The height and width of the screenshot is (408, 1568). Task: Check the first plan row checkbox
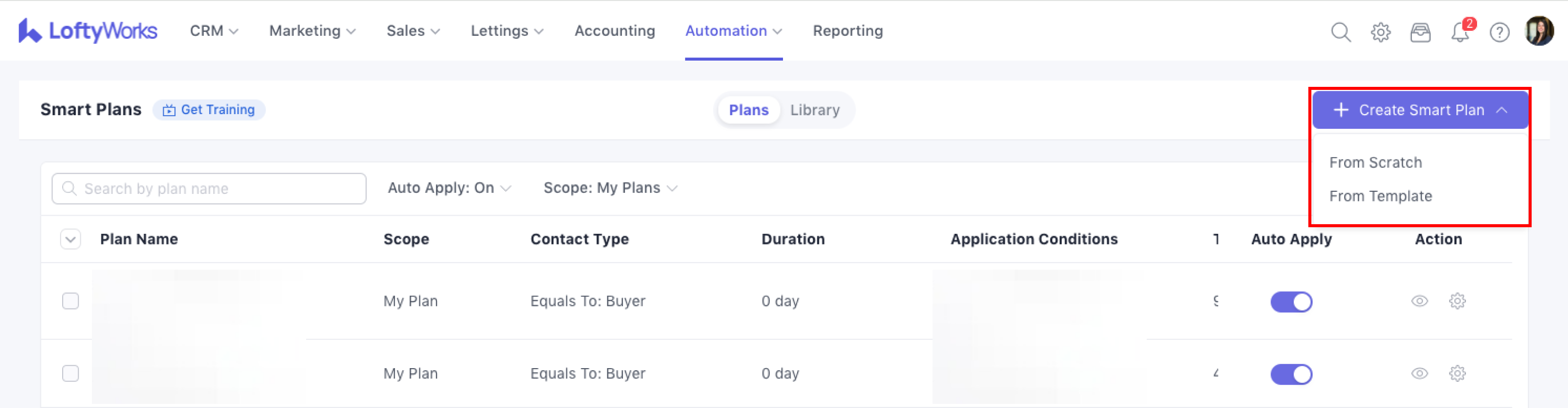point(71,301)
